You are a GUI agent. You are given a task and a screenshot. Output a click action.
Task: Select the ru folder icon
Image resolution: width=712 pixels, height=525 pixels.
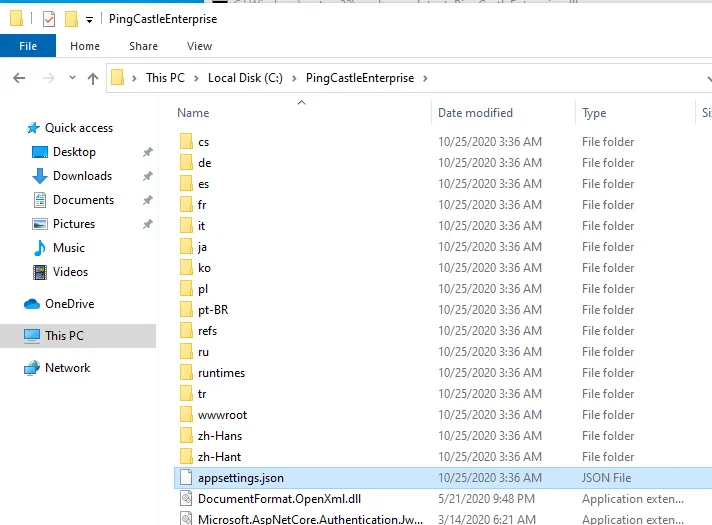tap(186, 351)
